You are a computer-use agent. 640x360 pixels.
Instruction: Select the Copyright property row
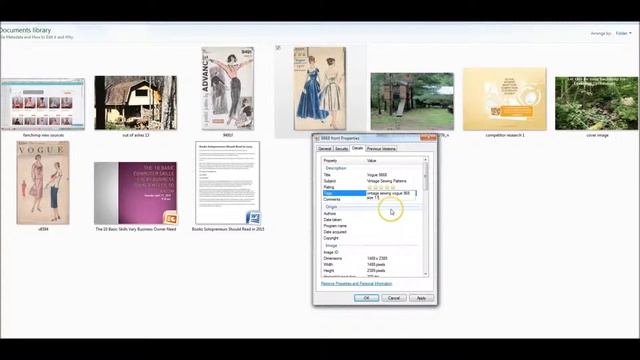[372, 238]
